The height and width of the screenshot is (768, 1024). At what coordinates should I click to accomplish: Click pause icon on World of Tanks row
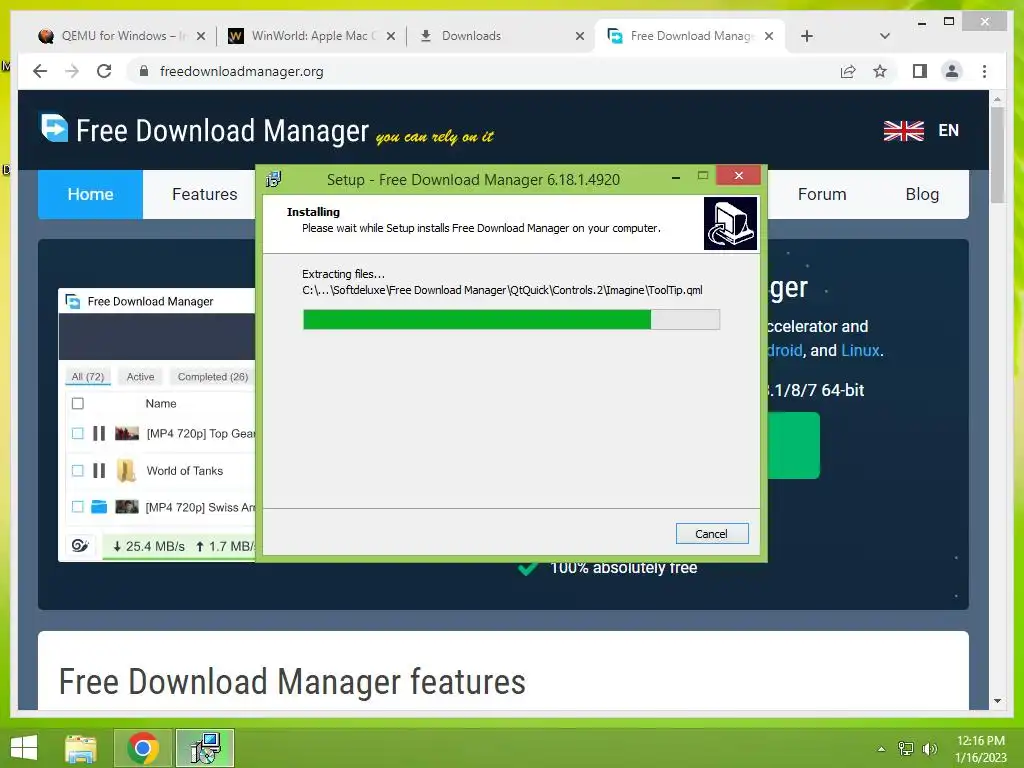coord(99,470)
